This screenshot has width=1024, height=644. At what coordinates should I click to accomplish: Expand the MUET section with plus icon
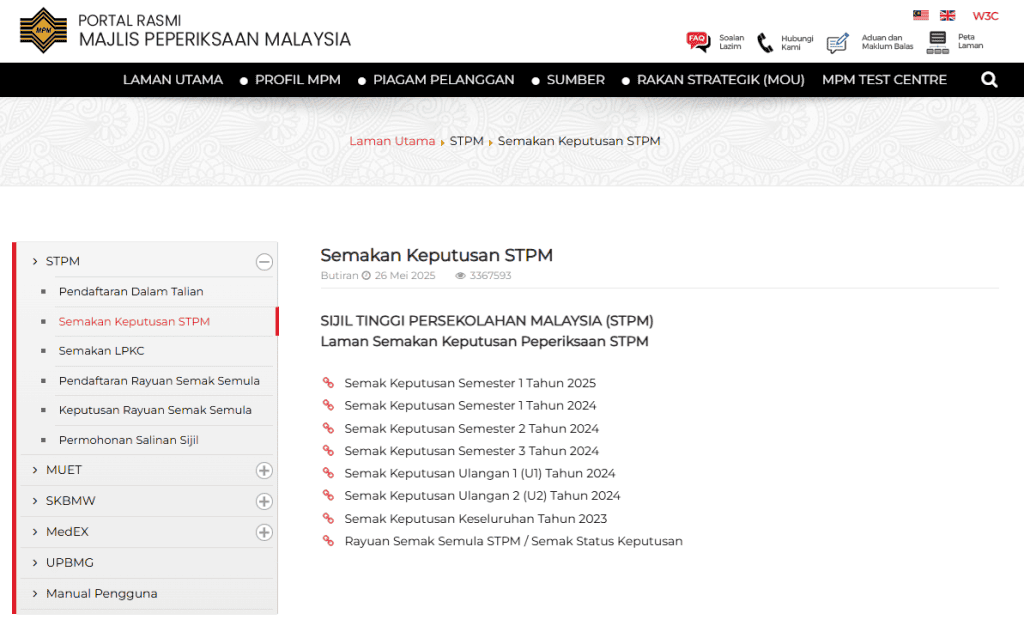(264, 470)
